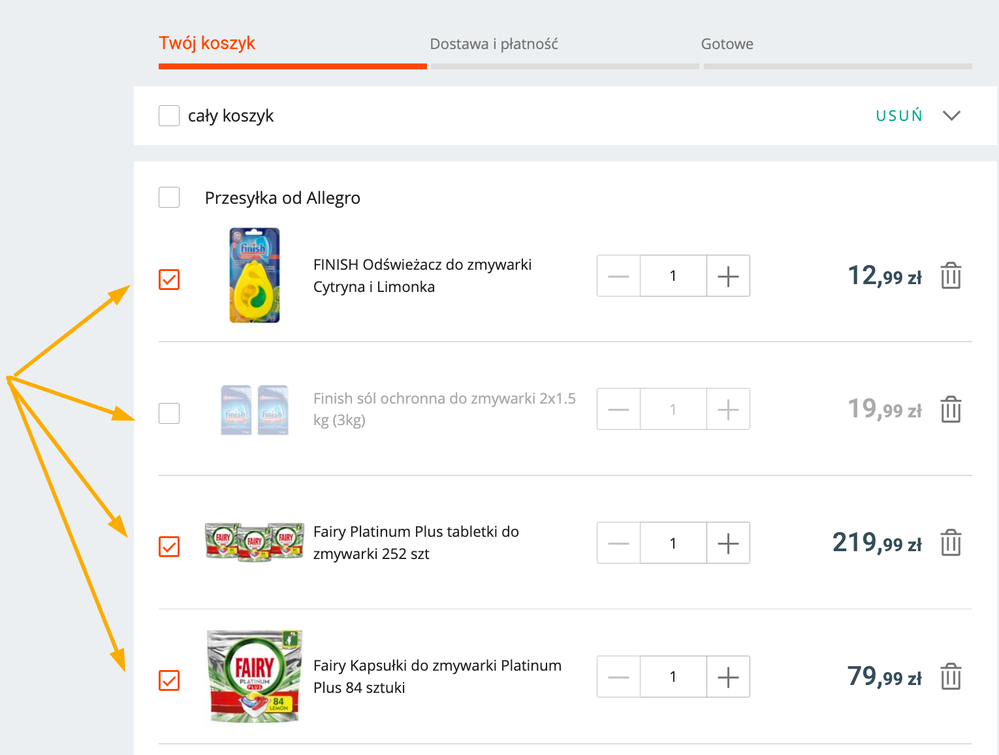Click the Przesyłka od Allegro label

pos(282,198)
